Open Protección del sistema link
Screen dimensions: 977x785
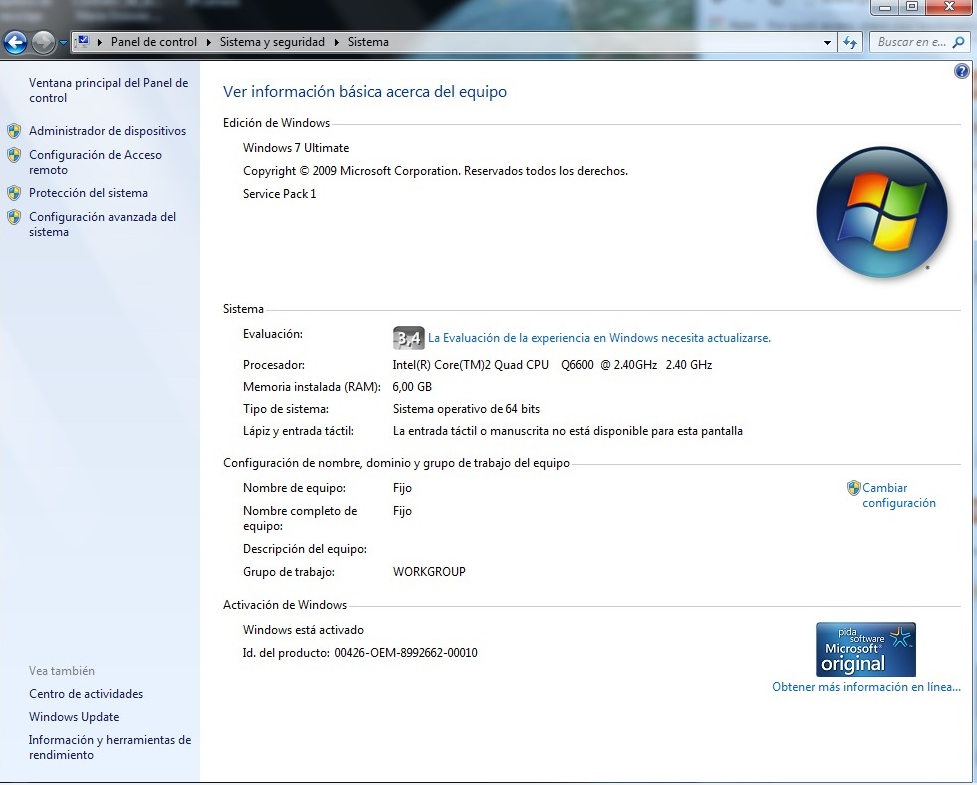[x=88, y=193]
